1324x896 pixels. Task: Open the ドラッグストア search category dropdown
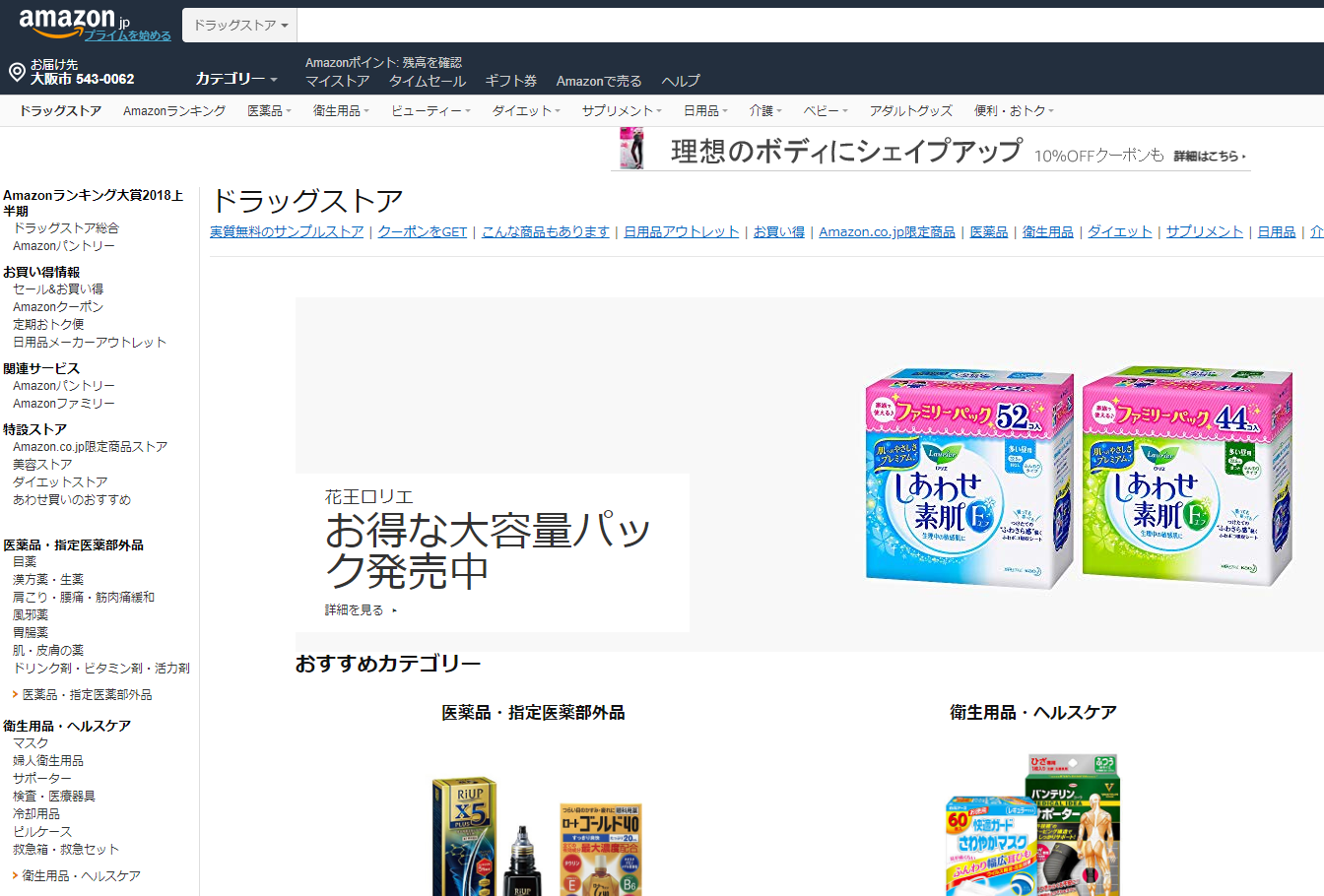tap(239, 25)
